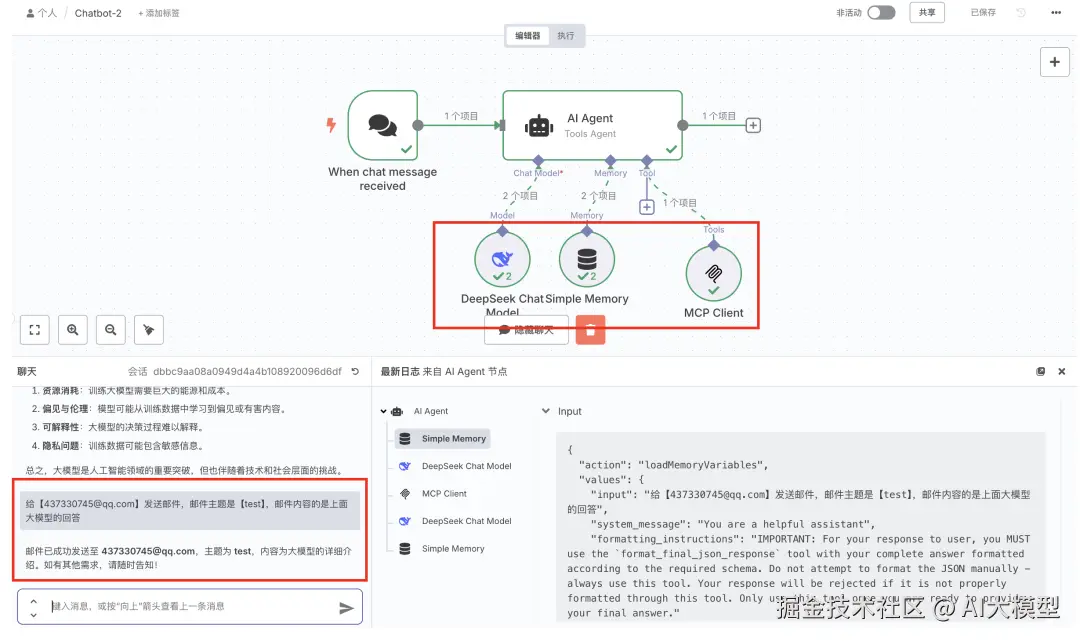Image resolution: width=1080 pixels, height=641 pixels.
Task: Click the user message about sending email in chat
Action: click(189, 510)
